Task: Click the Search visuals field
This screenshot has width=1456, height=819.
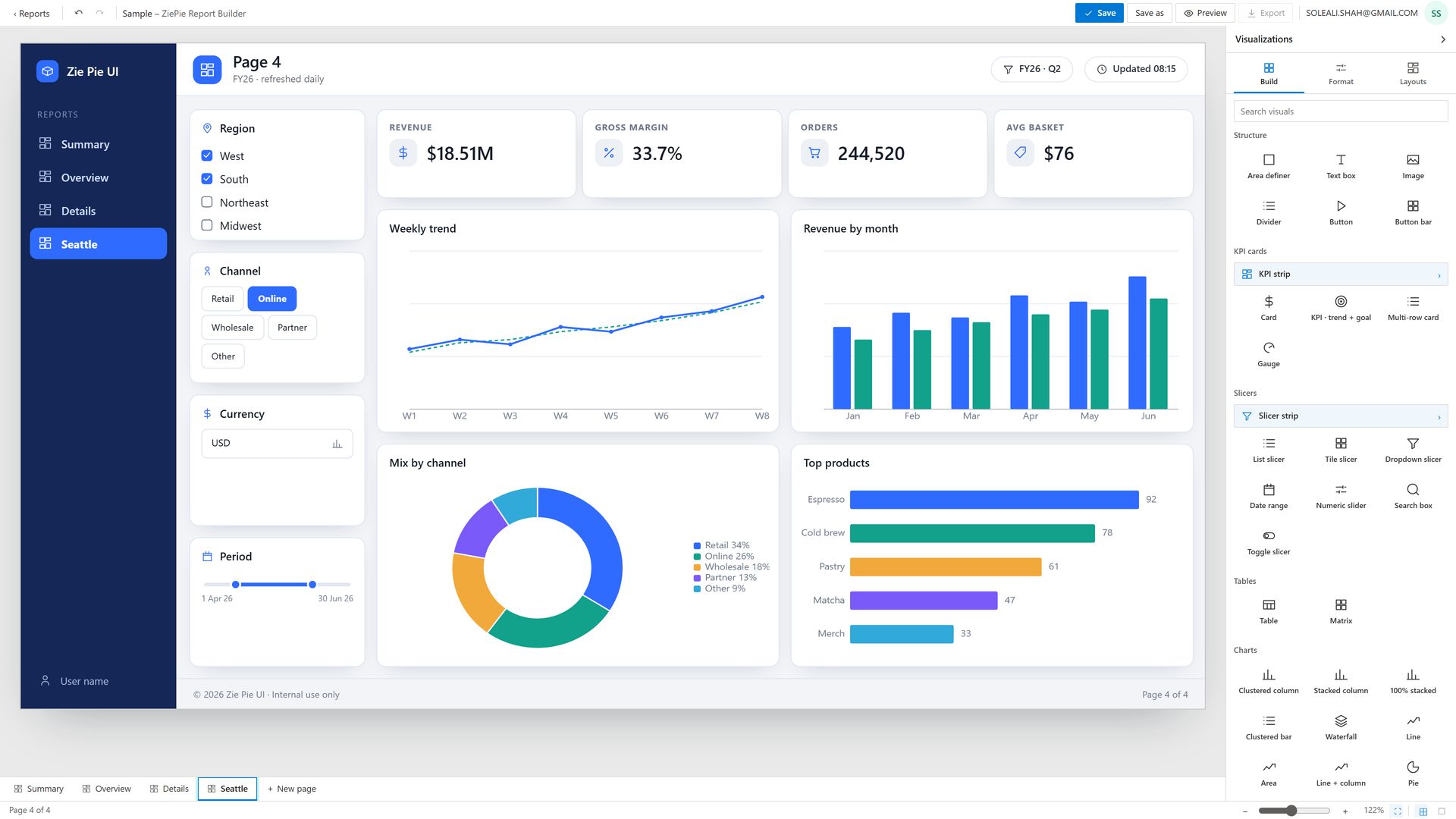Action: click(x=1340, y=111)
